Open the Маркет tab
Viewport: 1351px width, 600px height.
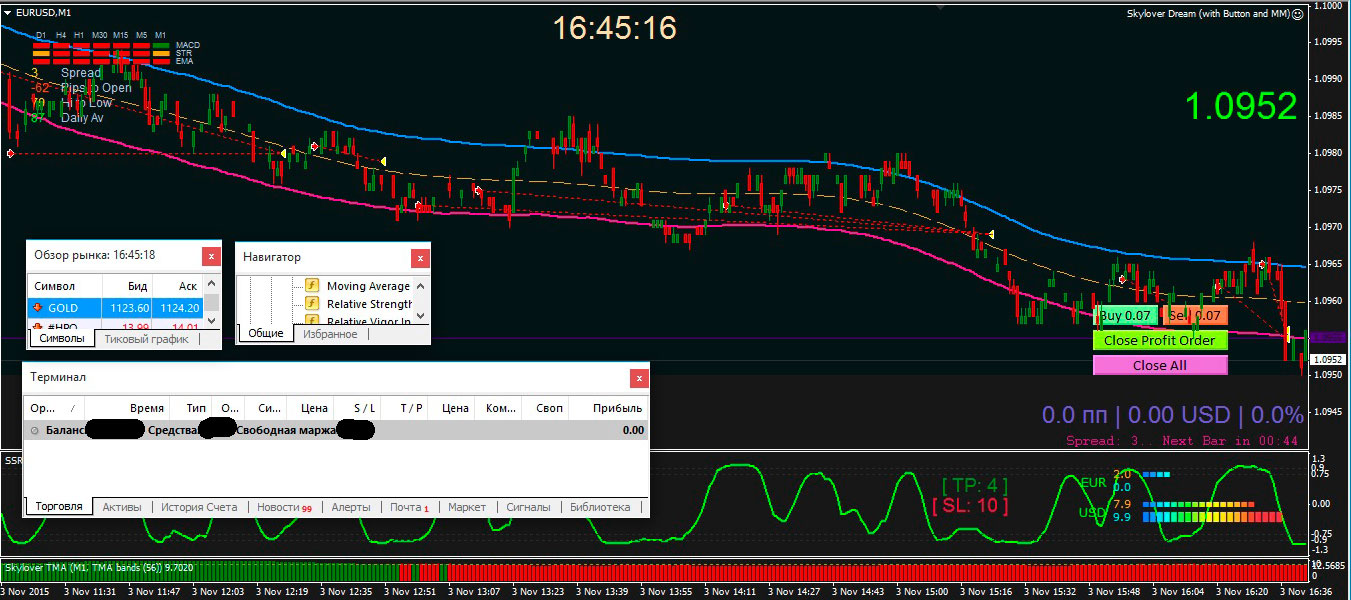[x=467, y=507]
